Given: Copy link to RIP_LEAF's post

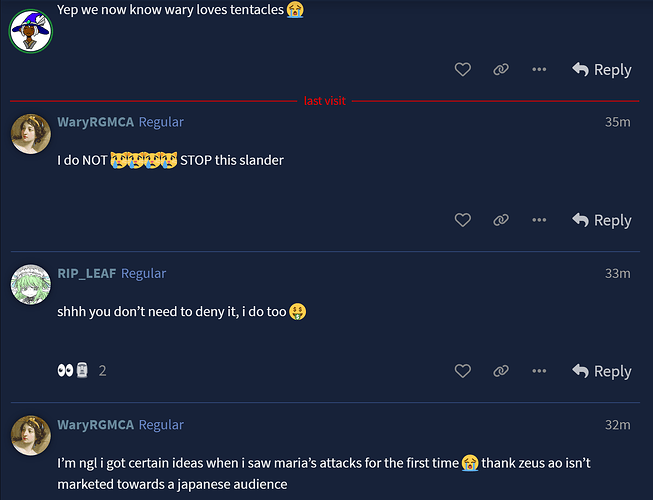Looking at the screenshot, I should 501,371.
